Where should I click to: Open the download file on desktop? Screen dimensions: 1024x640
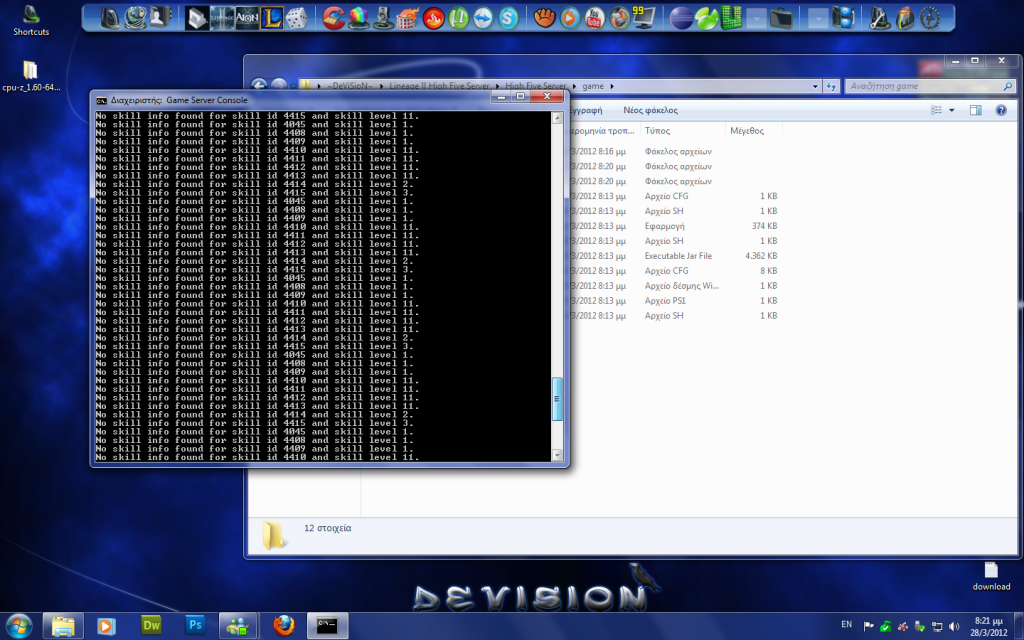991,570
